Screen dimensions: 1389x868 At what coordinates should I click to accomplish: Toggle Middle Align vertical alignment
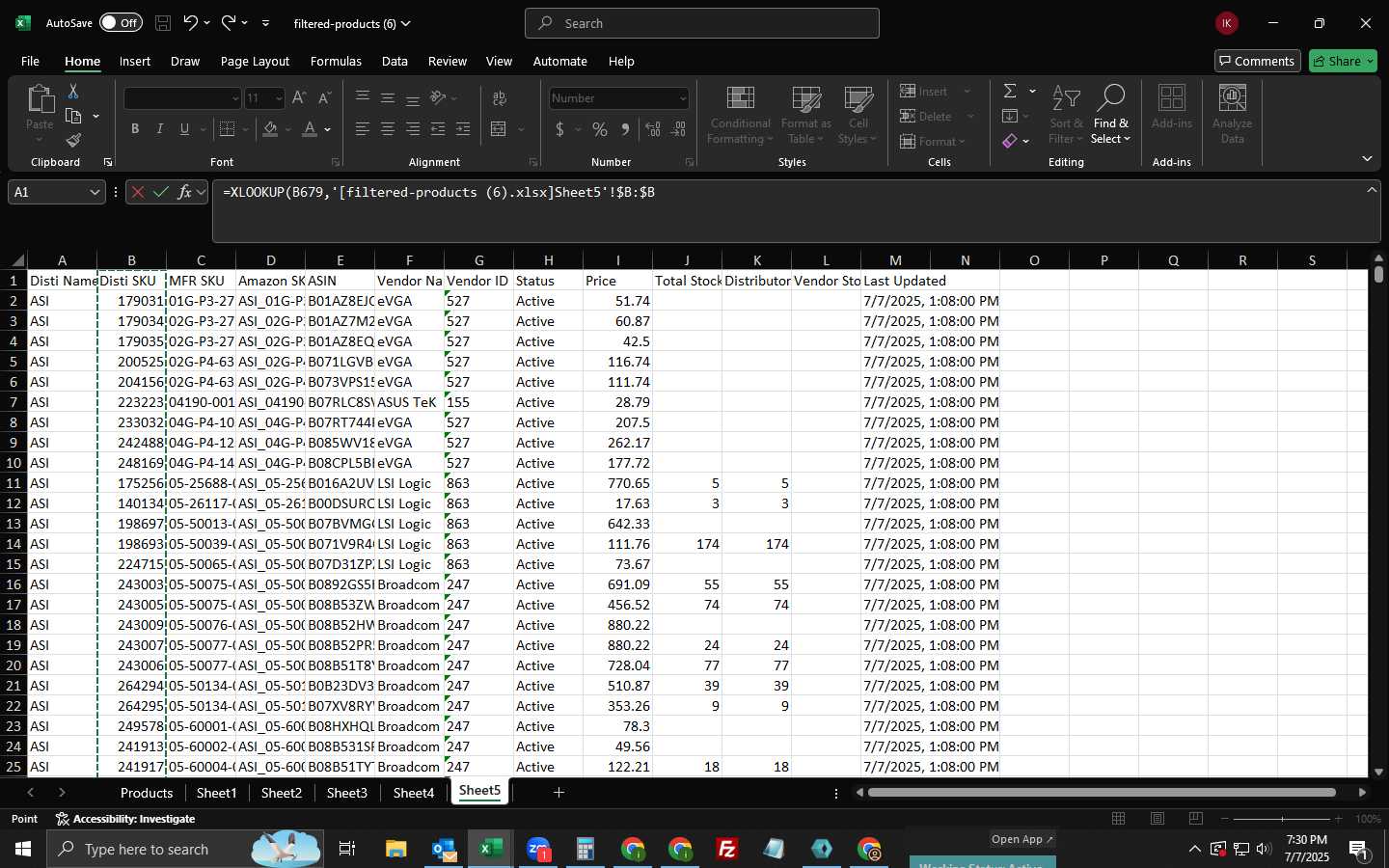coord(388,97)
